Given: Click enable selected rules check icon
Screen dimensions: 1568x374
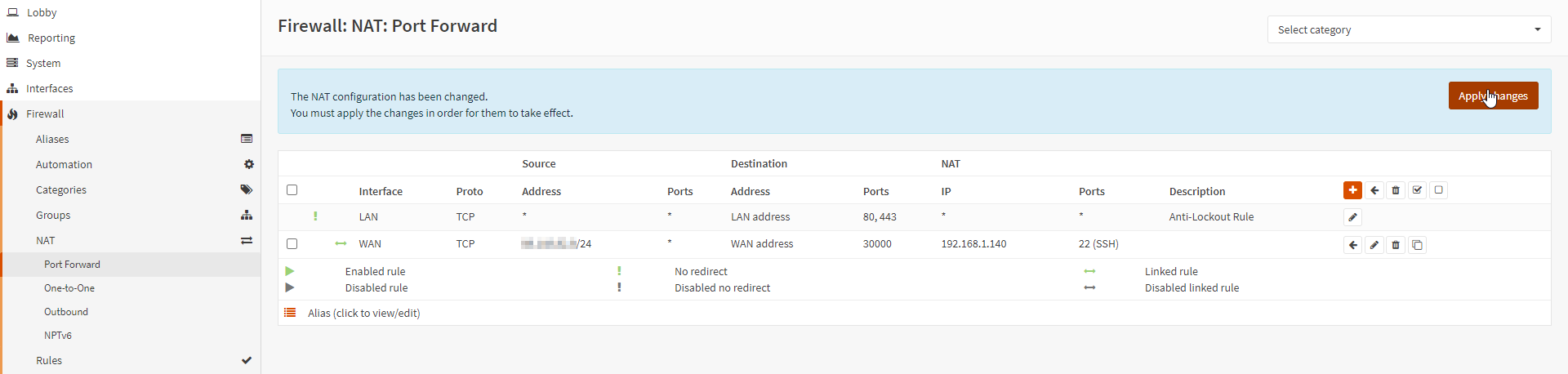Looking at the screenshot, I should (1418, 190).
